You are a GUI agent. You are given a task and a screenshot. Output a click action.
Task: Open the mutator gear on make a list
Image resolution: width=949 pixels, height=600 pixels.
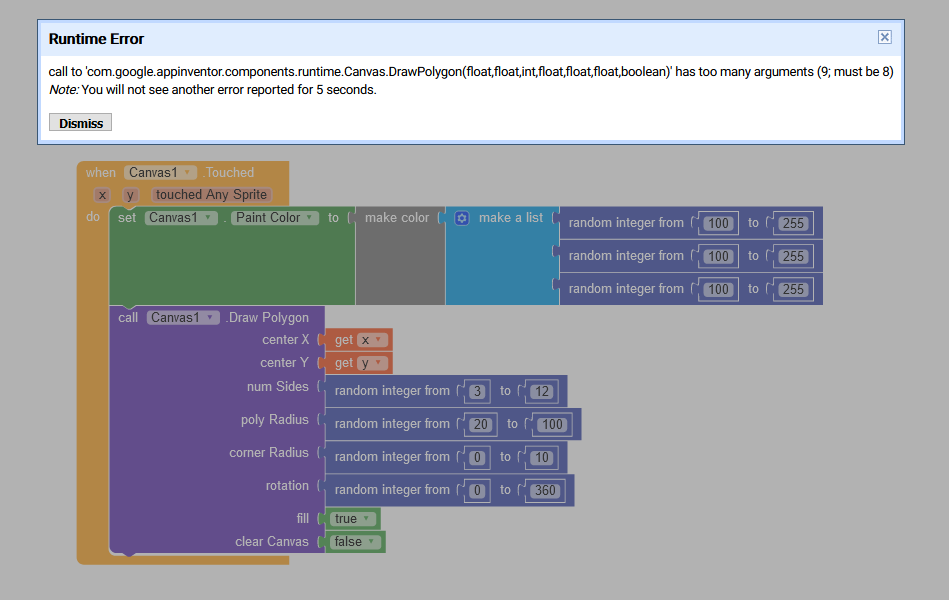tap(462, 218)
